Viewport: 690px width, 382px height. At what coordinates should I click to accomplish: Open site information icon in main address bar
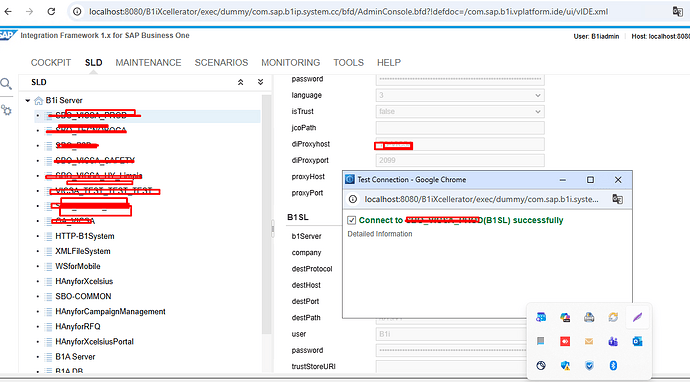77,12
